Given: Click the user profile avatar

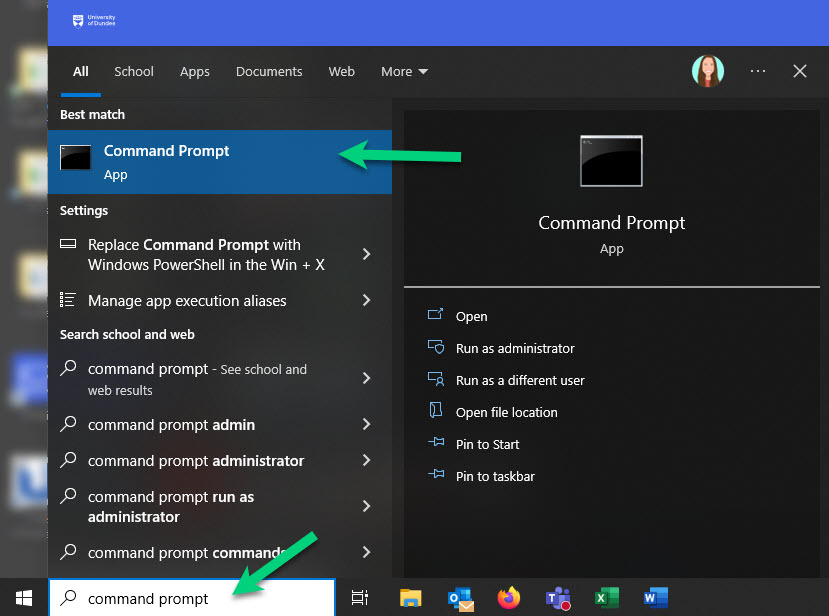Looking at the screenshot, I should coord(708,71).
